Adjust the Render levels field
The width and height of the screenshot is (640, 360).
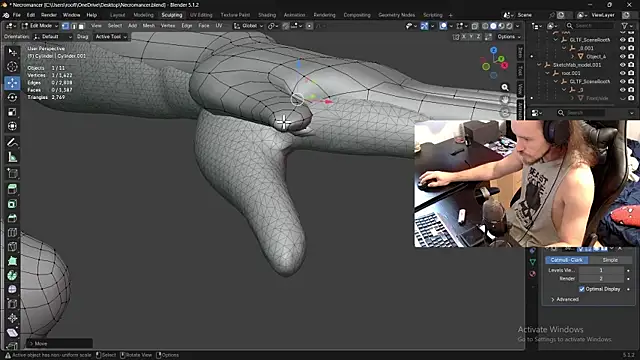tap(601, 278)
